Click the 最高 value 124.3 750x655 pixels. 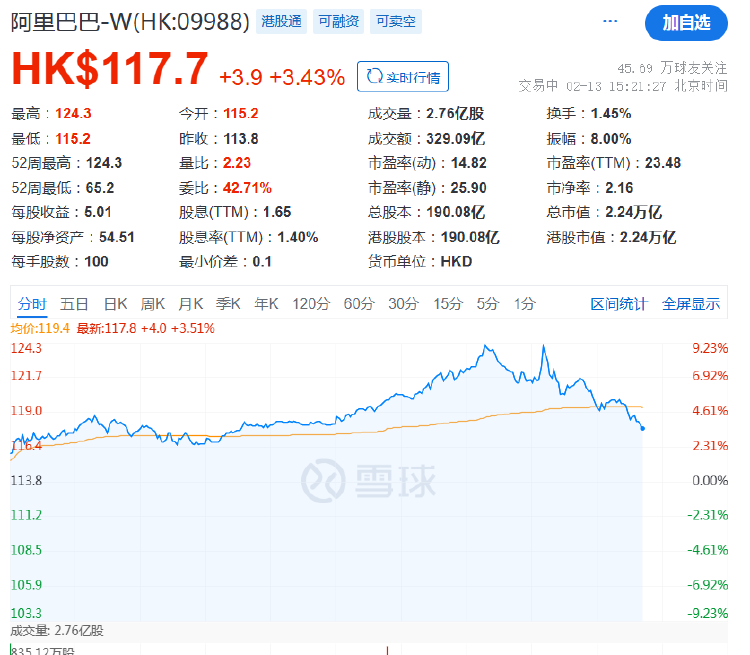tap(73, 113)
